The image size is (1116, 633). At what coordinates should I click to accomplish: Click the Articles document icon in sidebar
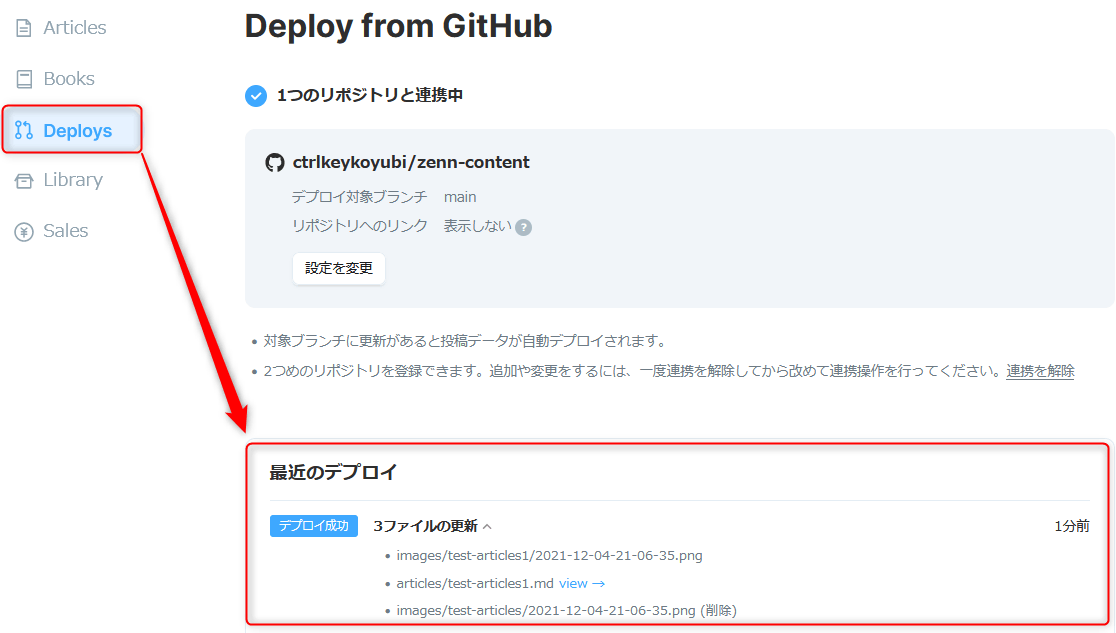24,28
